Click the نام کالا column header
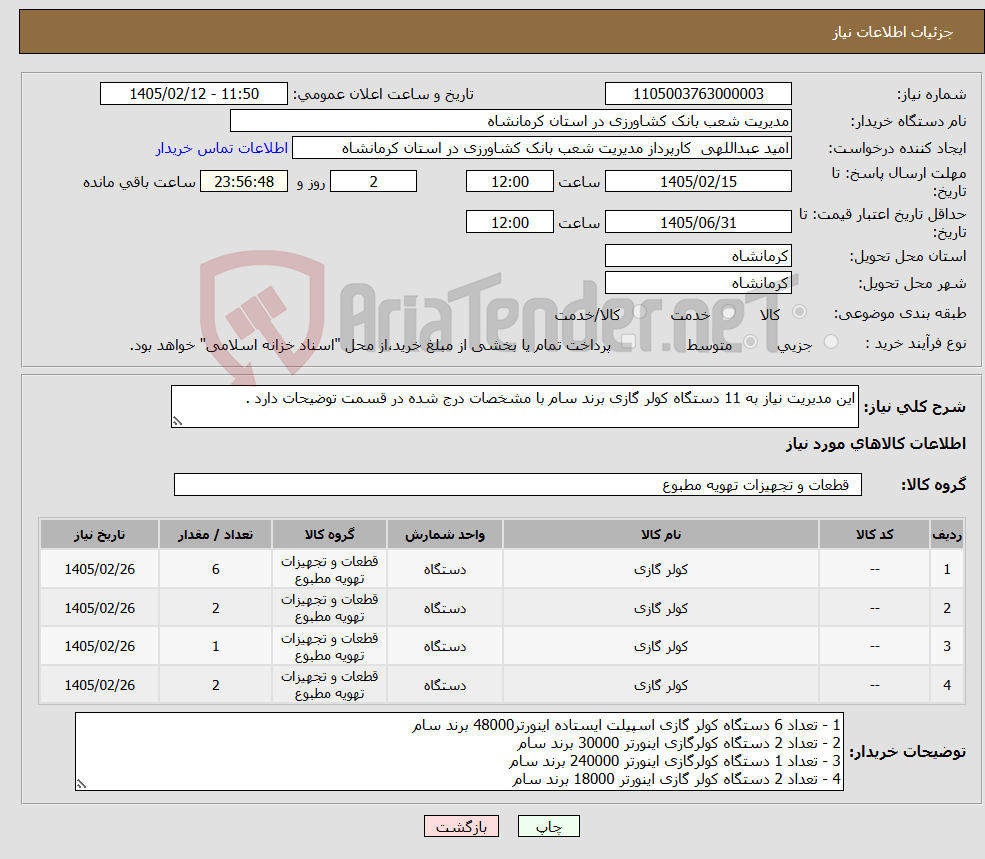The height and width of the screenshot is (859, 985). pos(661,534)
